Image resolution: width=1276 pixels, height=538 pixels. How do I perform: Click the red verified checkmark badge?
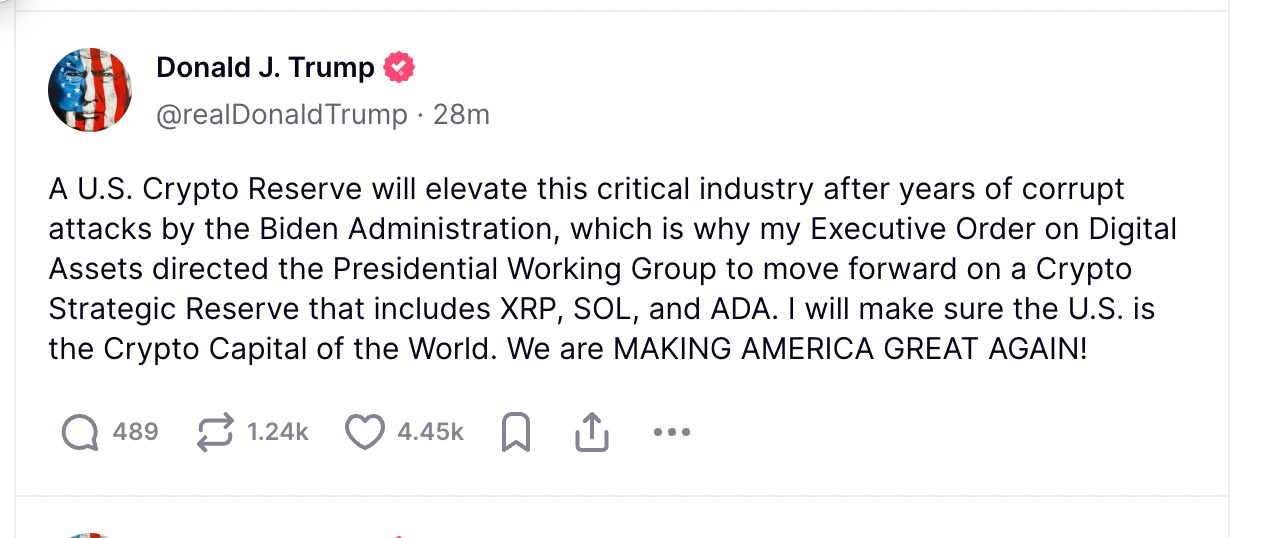(399, 68)
